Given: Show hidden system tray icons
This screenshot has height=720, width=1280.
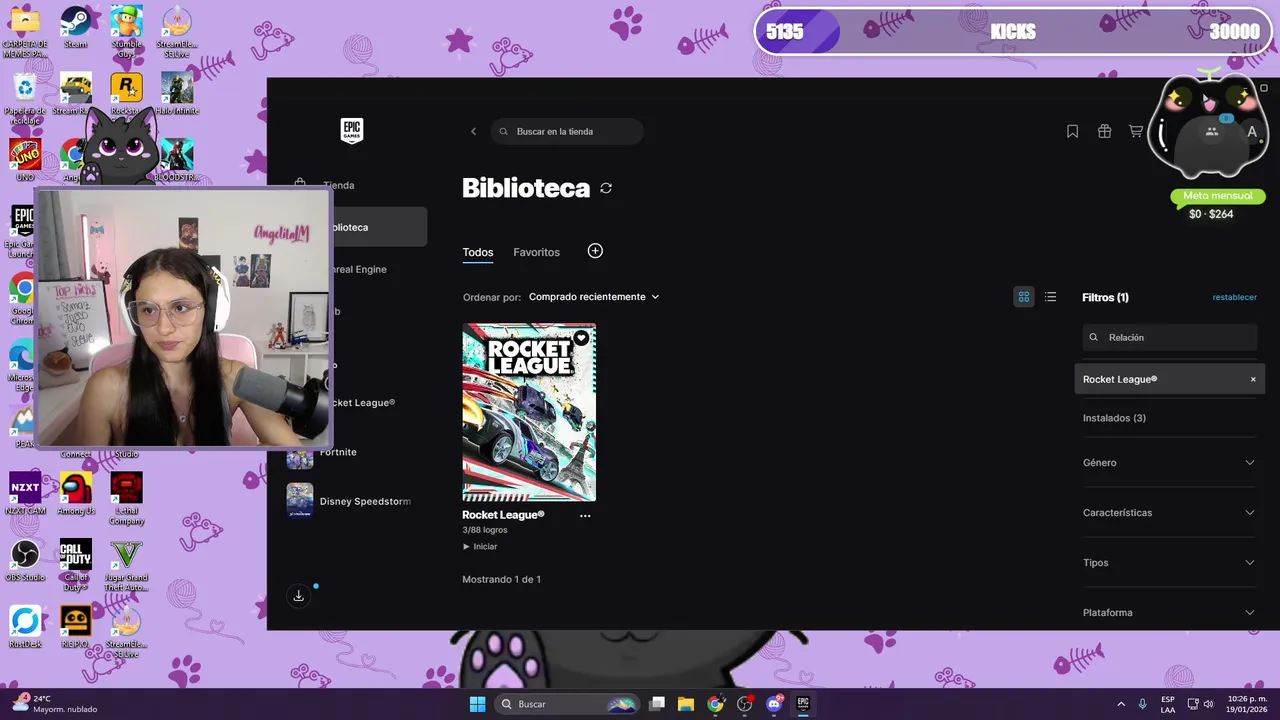Looking at the screenshot, I should (1121, 704).
